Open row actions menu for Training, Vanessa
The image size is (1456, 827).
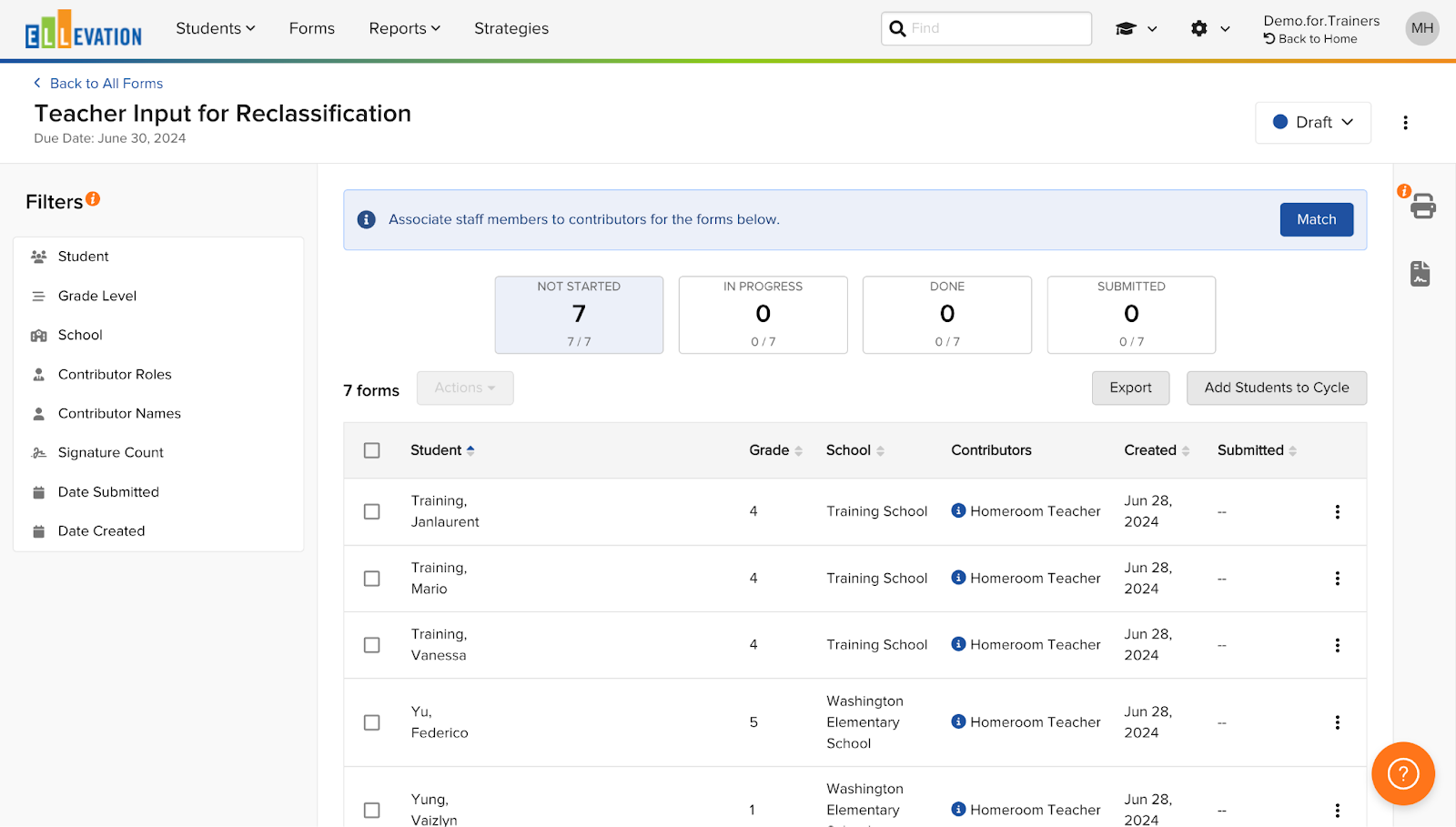pyautogui.click(x=1338, y=645)
